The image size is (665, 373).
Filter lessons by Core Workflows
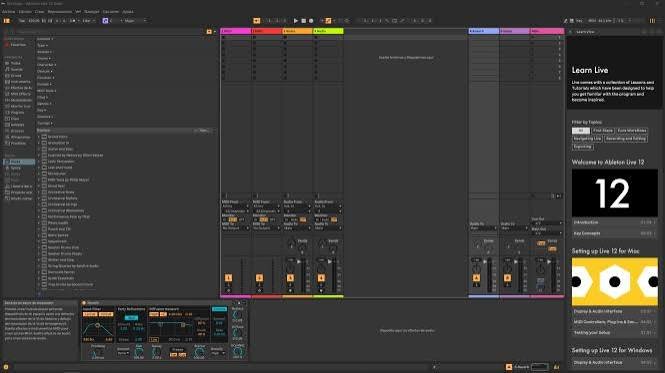coord(631,131)
